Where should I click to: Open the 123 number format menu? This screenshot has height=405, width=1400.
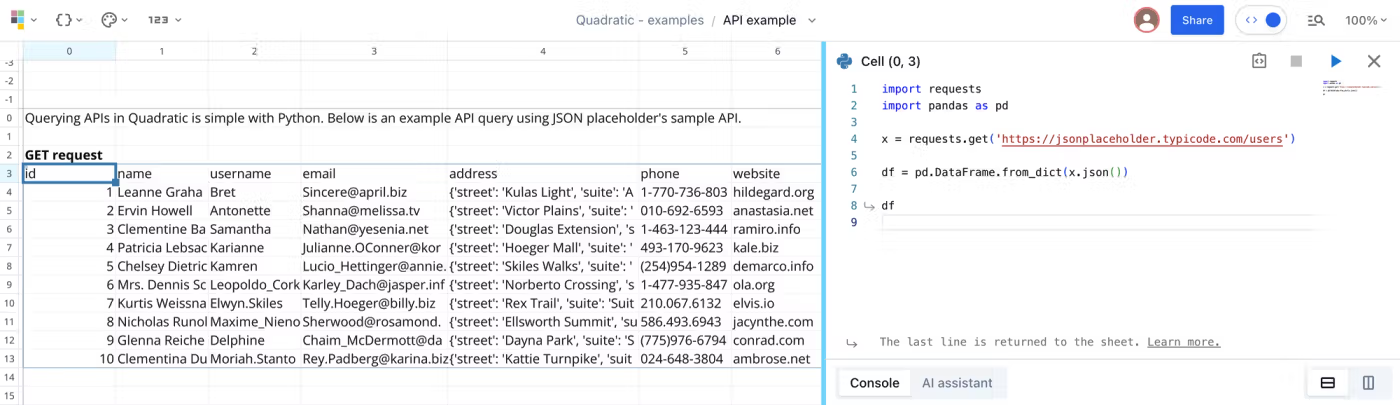165,20
